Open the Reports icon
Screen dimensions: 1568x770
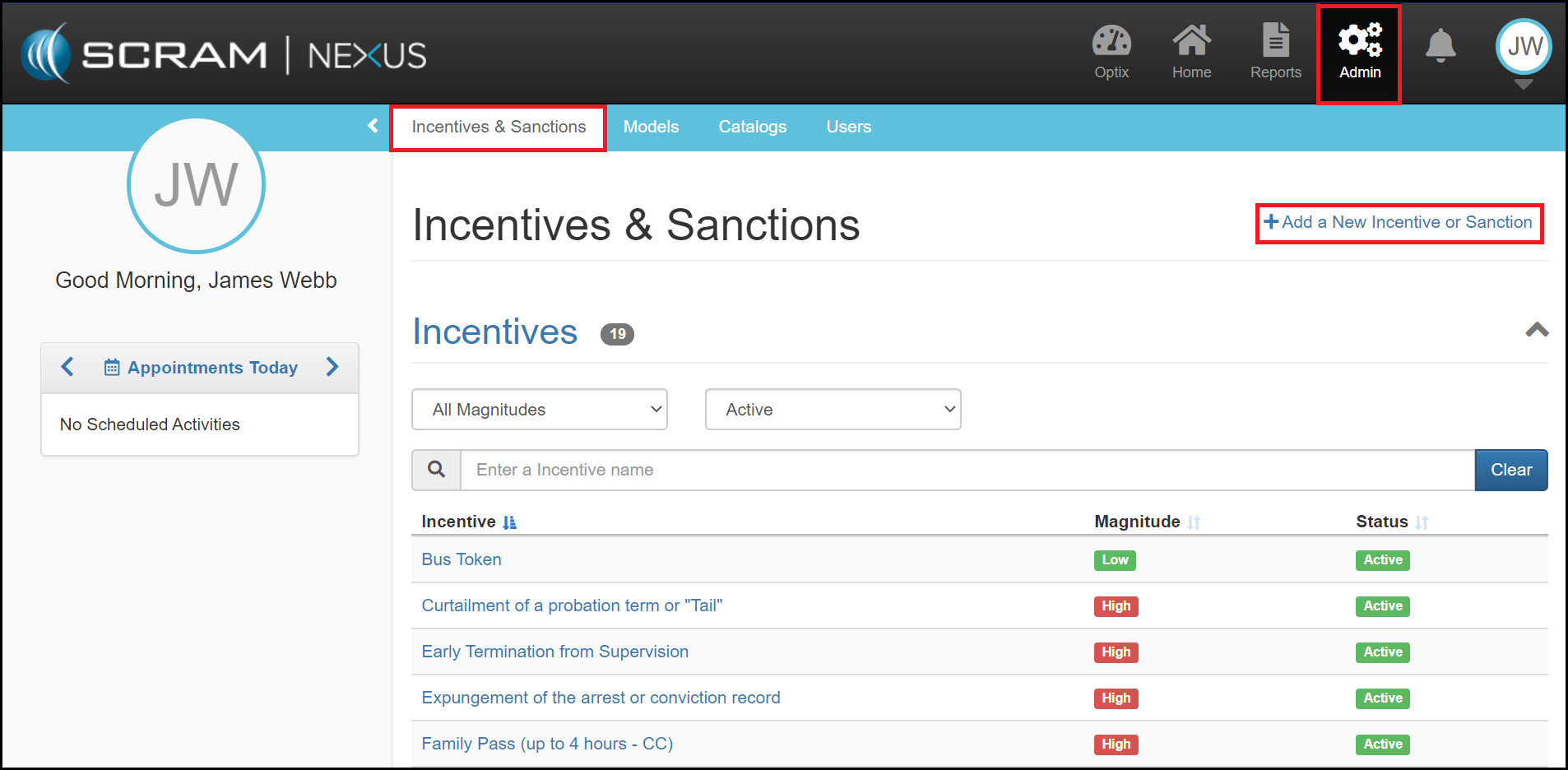tap(1275, 41)
